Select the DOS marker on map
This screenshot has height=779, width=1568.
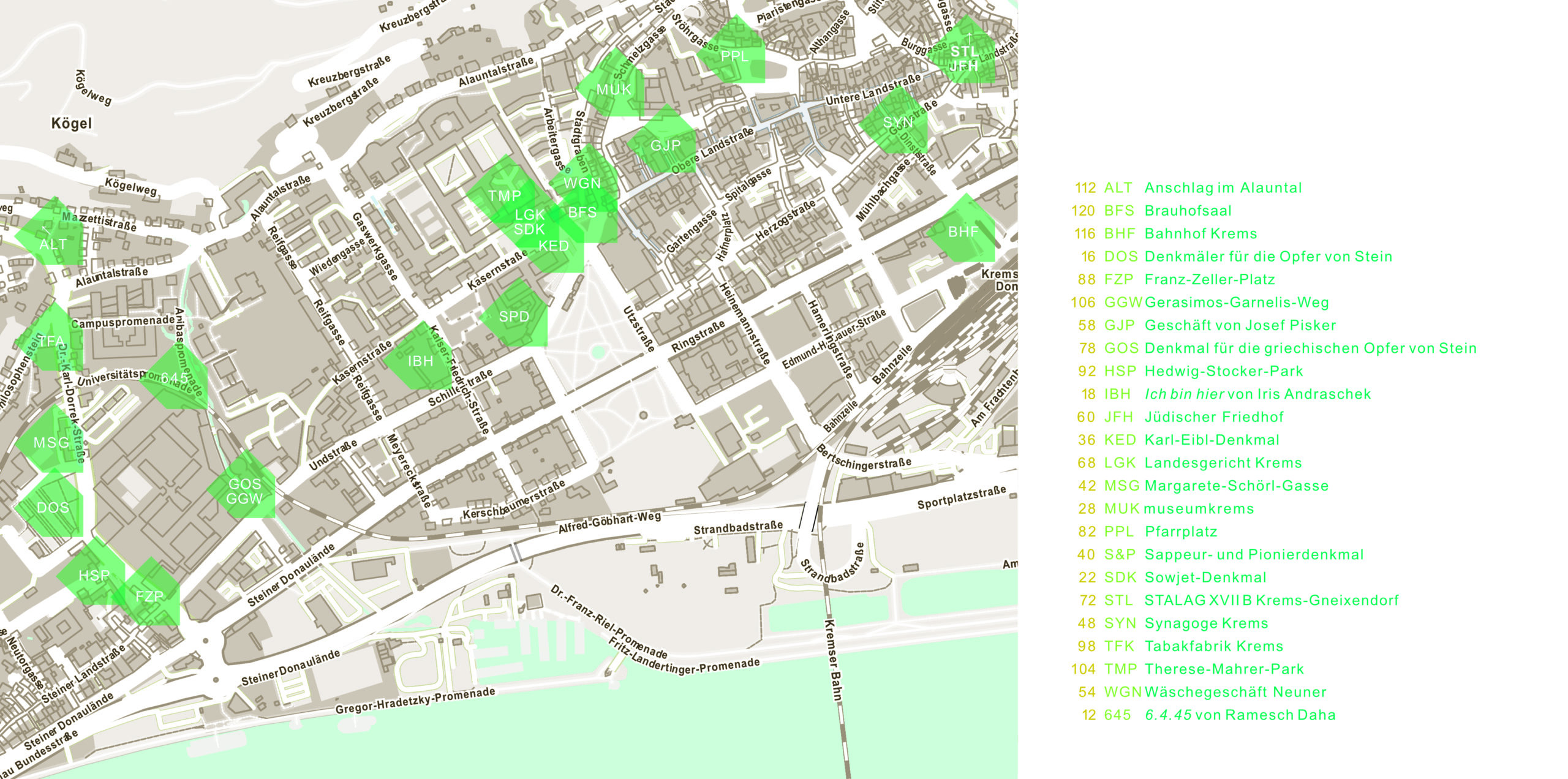coord(52,507)
